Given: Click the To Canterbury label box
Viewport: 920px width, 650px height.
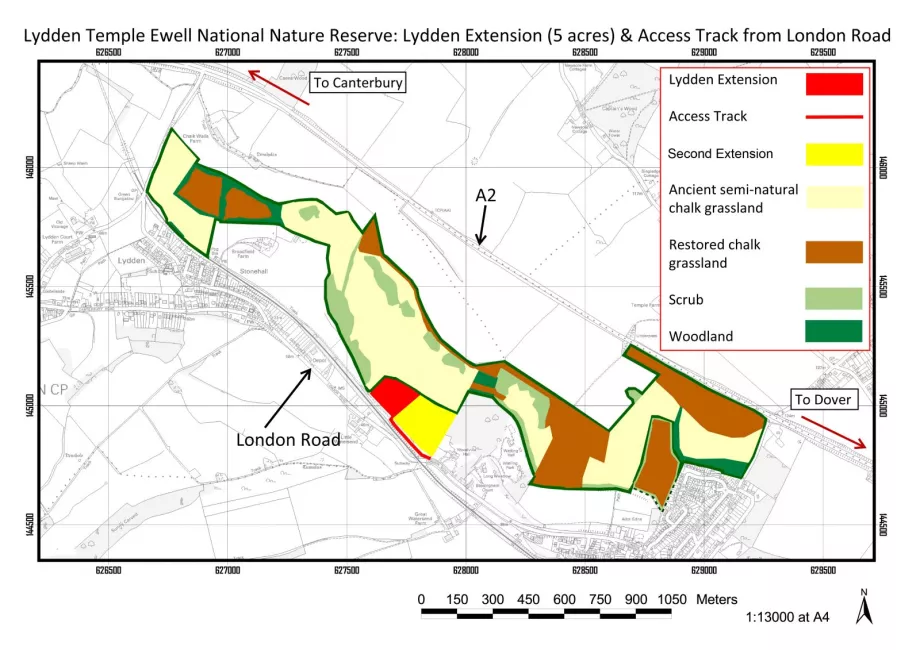Looking at the screenshot, I should click(357, 82).
